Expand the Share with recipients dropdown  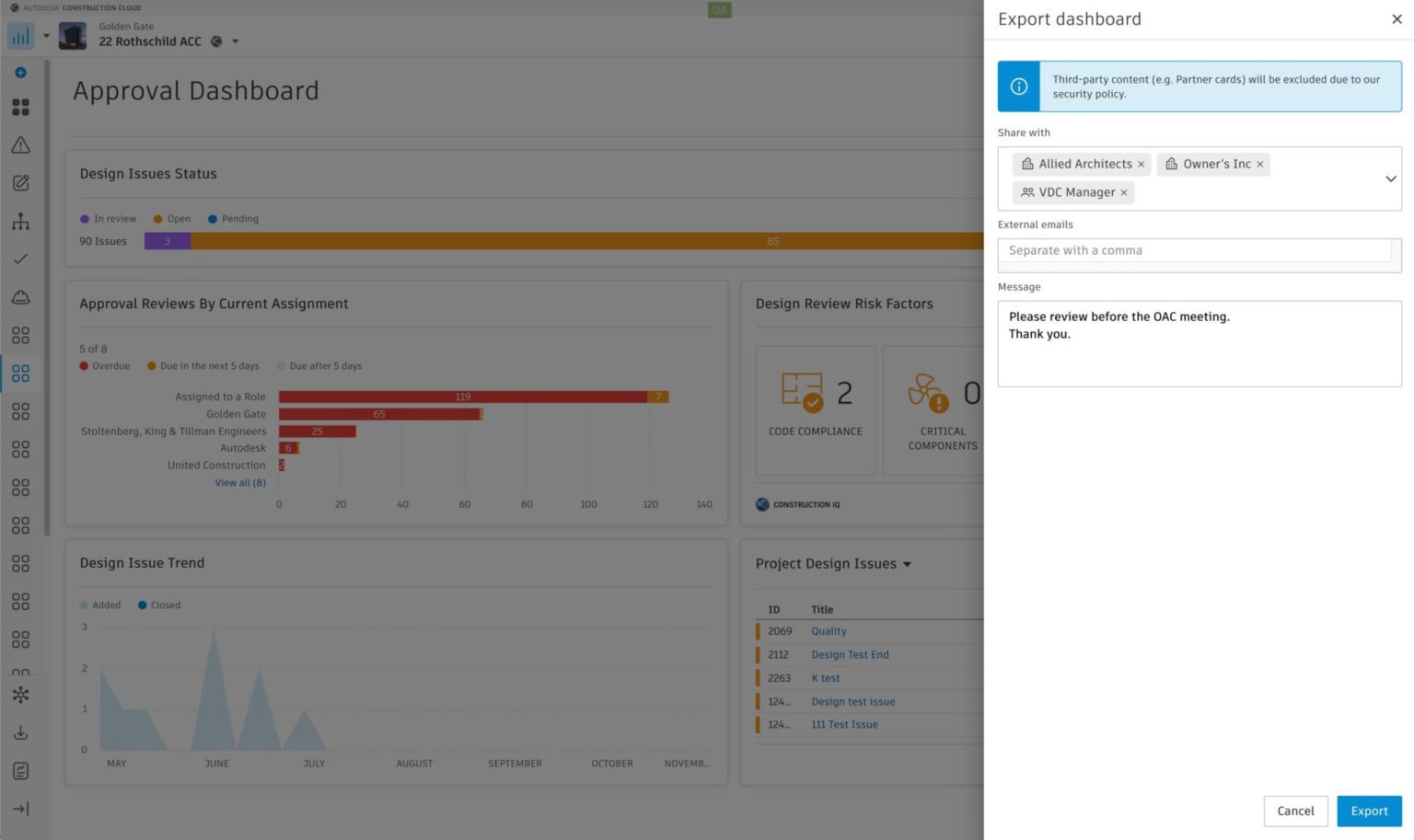click(x=1390, y=178)
